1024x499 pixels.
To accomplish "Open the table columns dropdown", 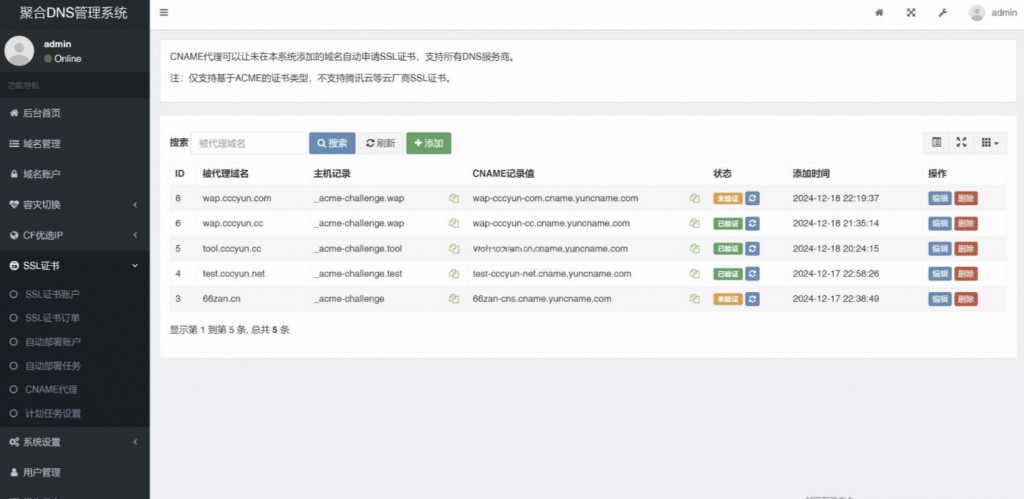I will tap(990, 142).
